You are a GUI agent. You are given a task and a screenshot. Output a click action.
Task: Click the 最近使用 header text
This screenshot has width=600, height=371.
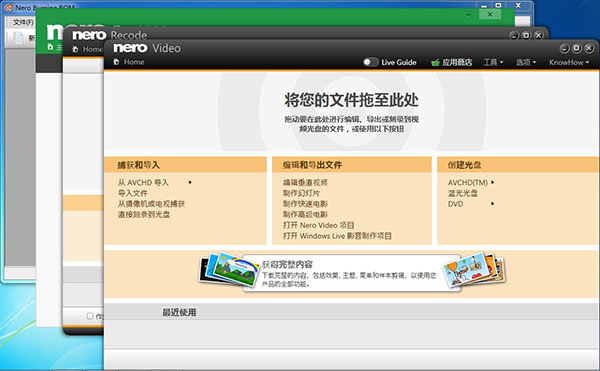point(179,312)
